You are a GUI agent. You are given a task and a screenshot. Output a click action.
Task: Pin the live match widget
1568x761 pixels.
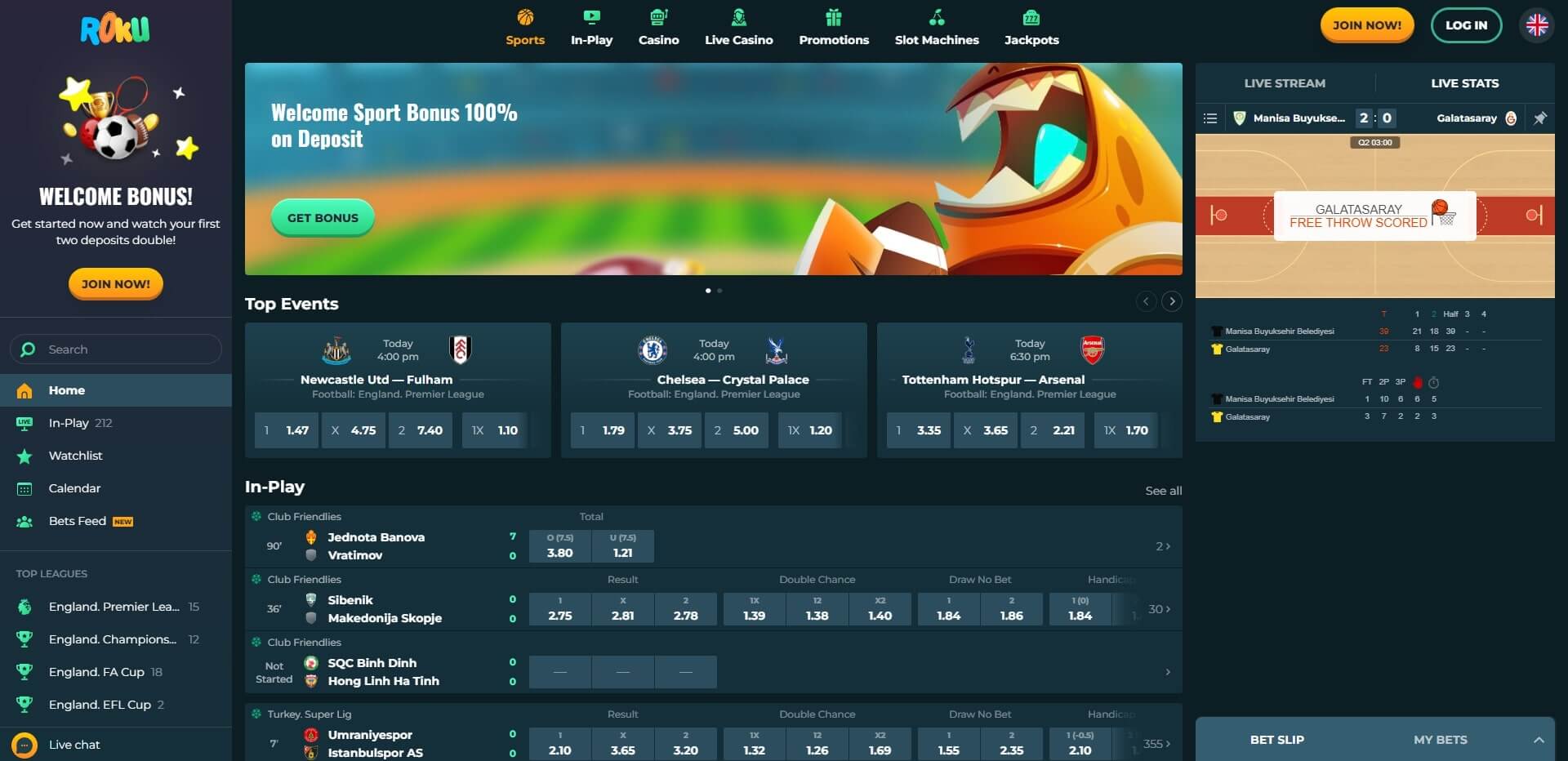pos(1539,118)
